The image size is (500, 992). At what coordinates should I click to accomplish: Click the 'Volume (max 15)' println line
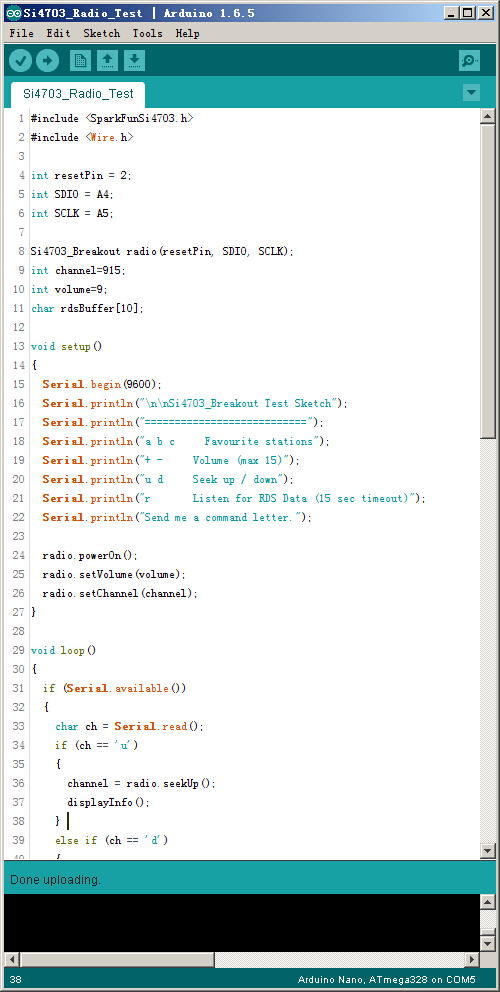[x=172, y=460]
